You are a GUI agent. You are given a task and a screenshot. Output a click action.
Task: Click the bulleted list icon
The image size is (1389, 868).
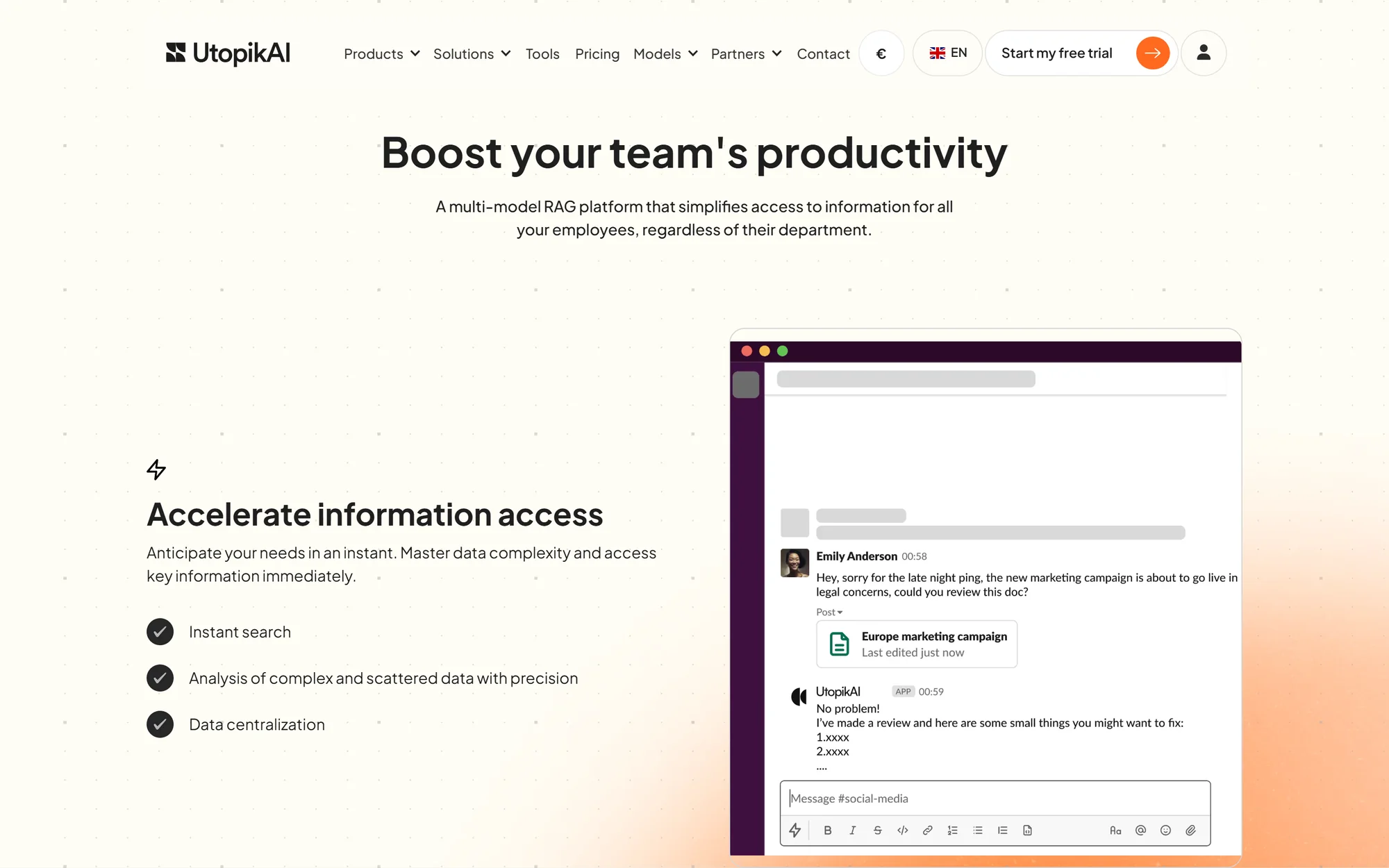click(x=977, y=830)
